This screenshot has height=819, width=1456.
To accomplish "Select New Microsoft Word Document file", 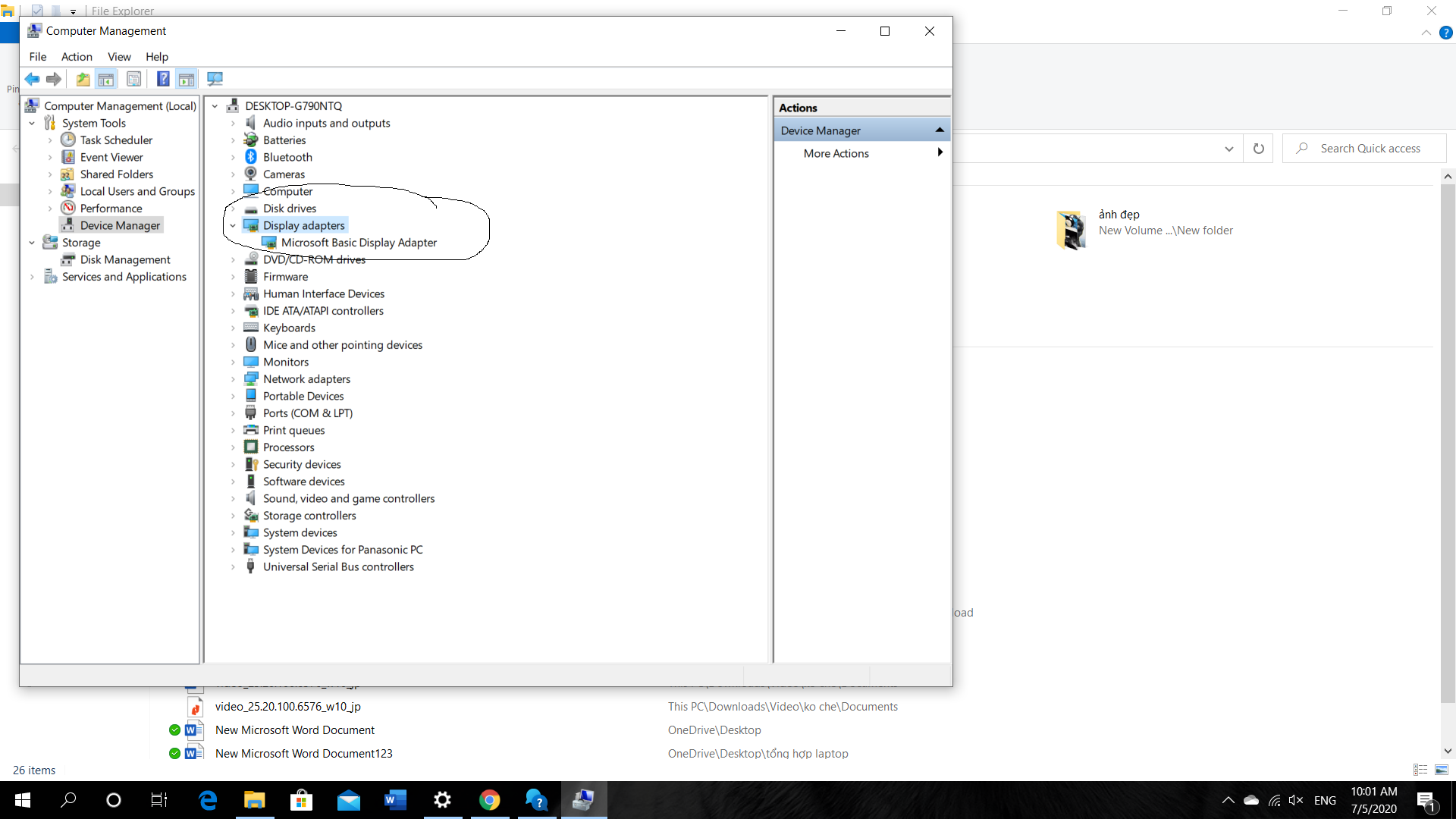I will [295, 730].
